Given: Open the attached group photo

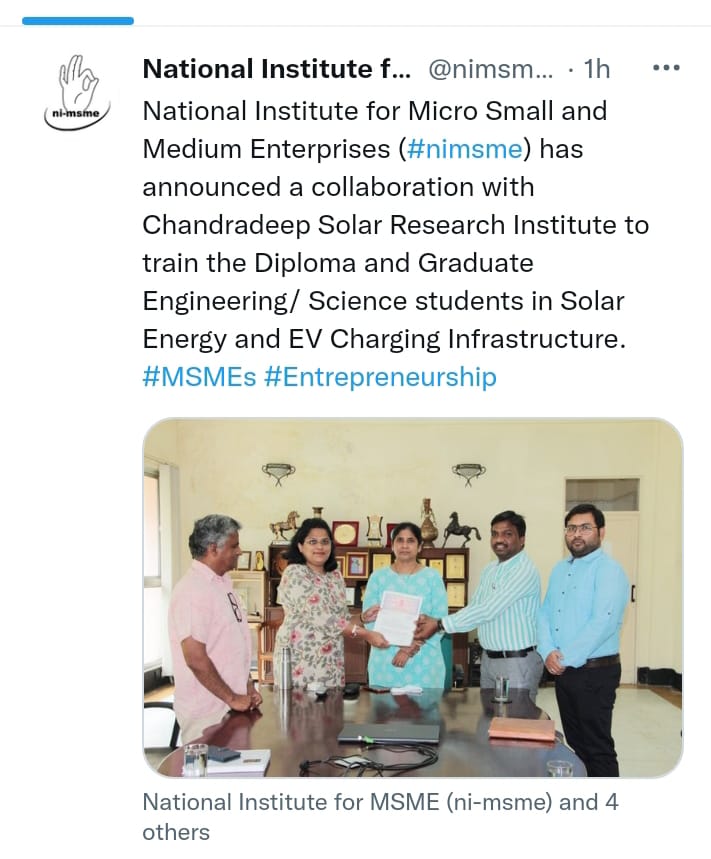Looking at the screenshot, I should 413,597.
